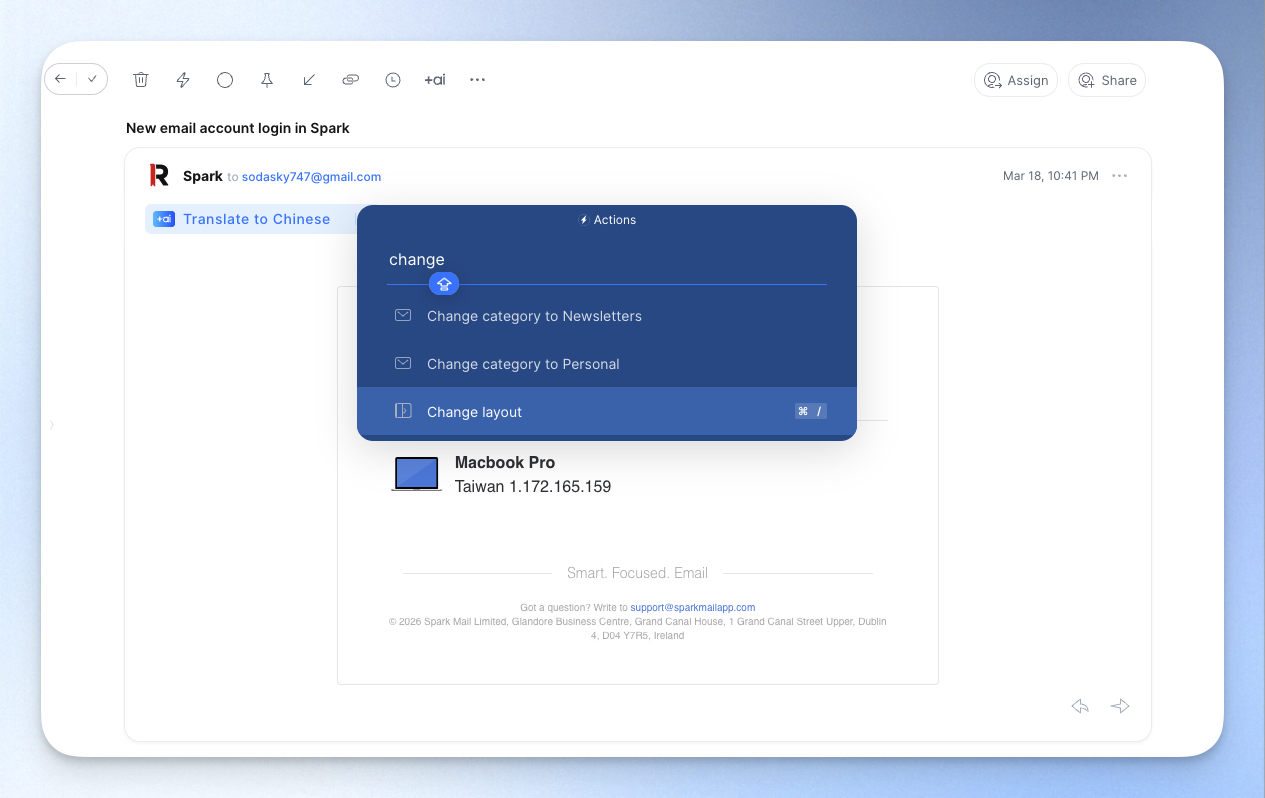Click the Actions search field containing "change"
This screenshot has height=798, width=1265.
tap(600, 260)
